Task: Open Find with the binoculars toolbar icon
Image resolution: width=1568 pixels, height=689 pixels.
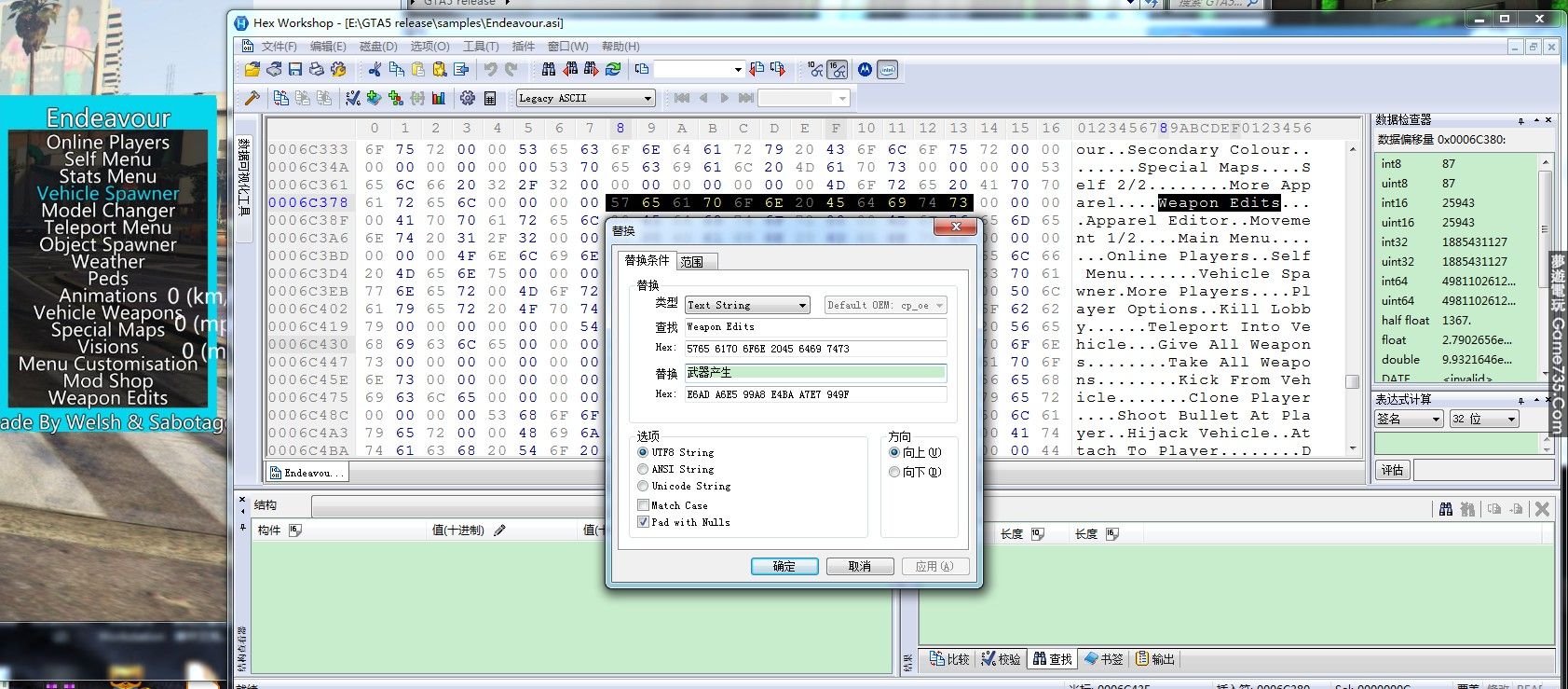Action: (549, 70)
